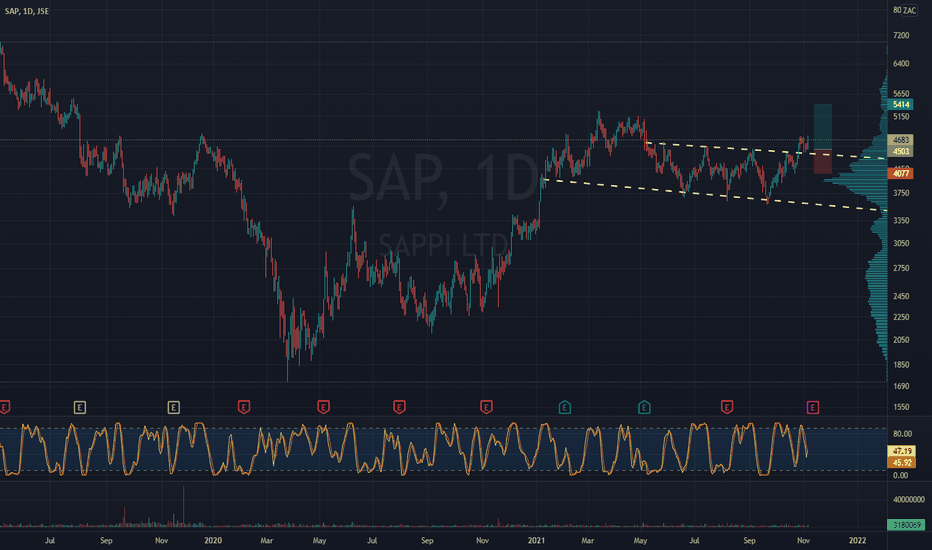This screenshot has height=550, width=932.
Task: Select the red stop-loss zone of long position
Action: [823, 162]
